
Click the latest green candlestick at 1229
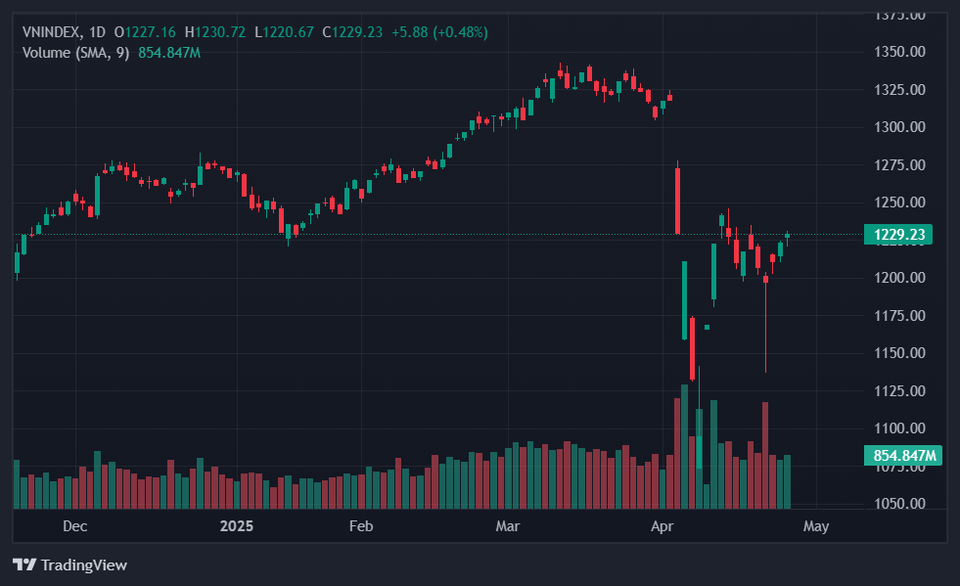point(787,236)
